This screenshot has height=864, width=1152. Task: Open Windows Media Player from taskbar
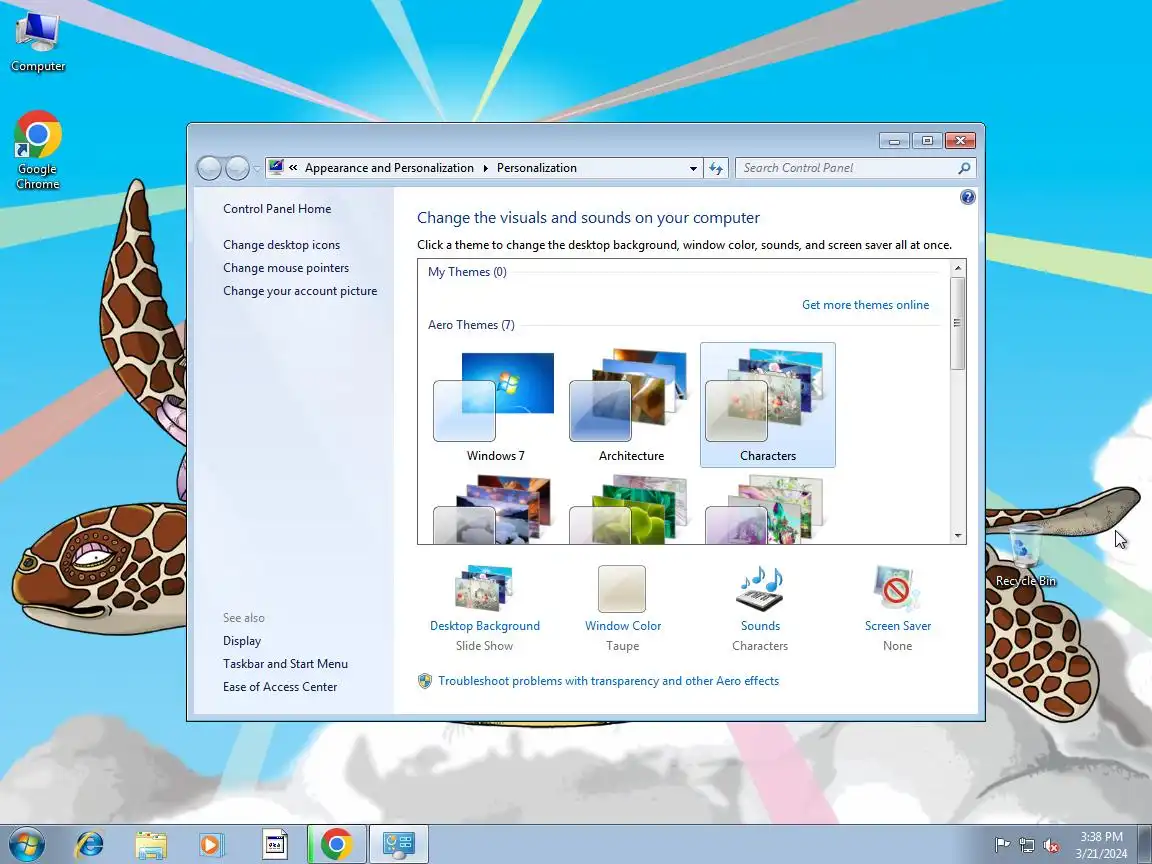(x=212, y=845)
